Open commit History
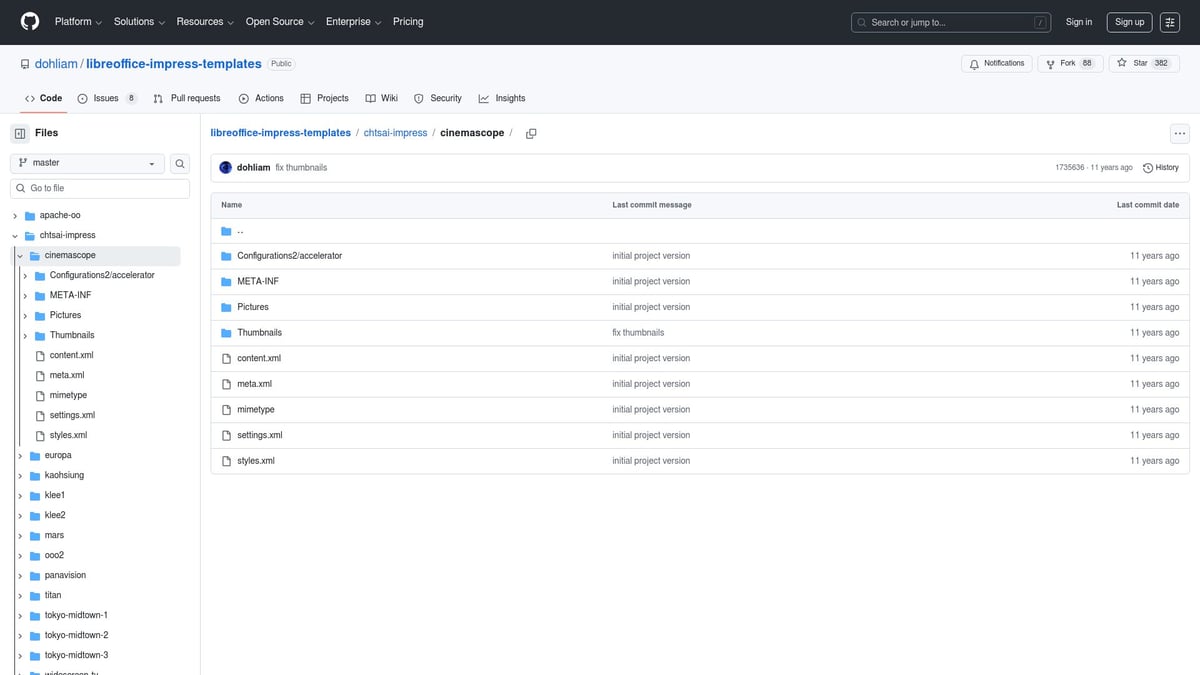Image resolution: width=1200 pixels, height=675 pixels. point(1161,167)
